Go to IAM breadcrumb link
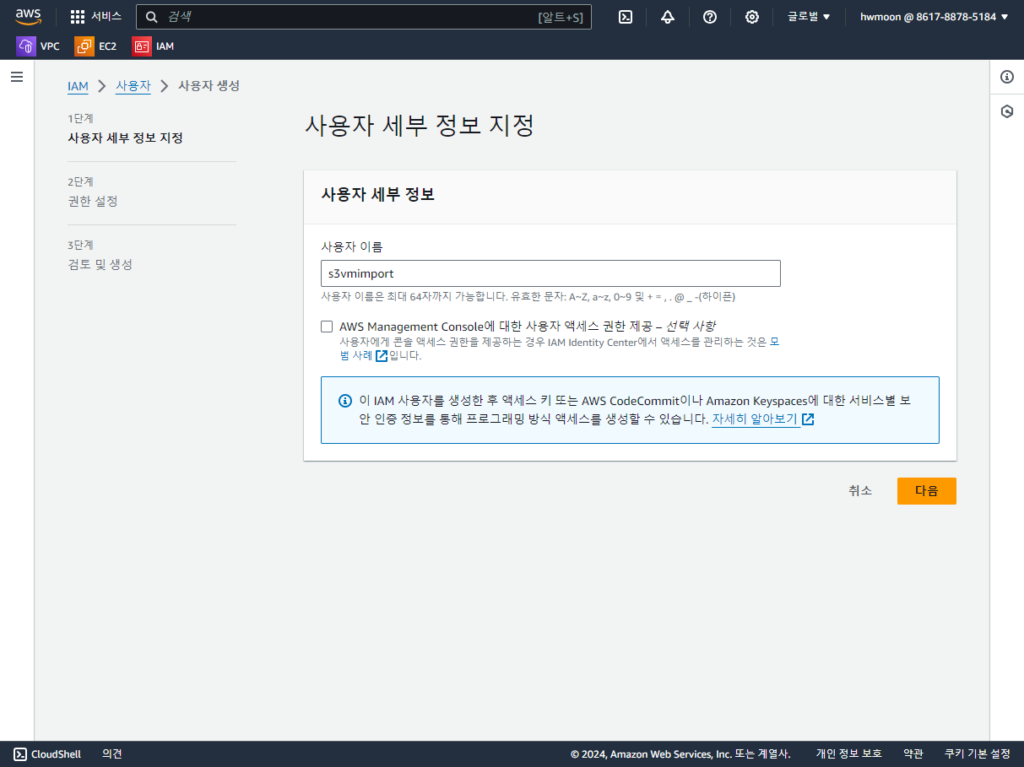1024x767 pixels. [x=78, y=86]
